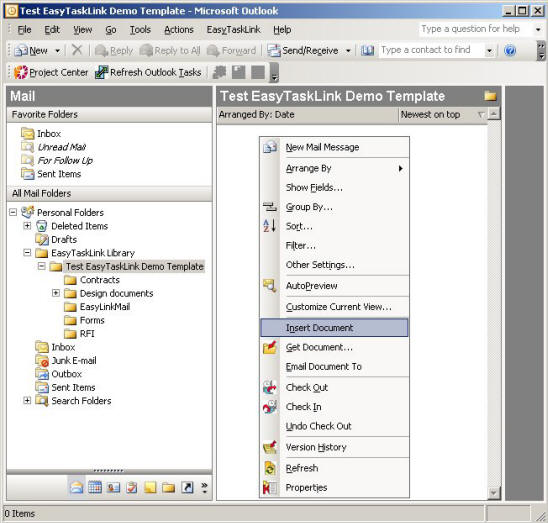Image resolution: width=548 pixels, height=523 pixels.
Task: Open Folder List in navigation bar
Action: click(x=169, y=487)
